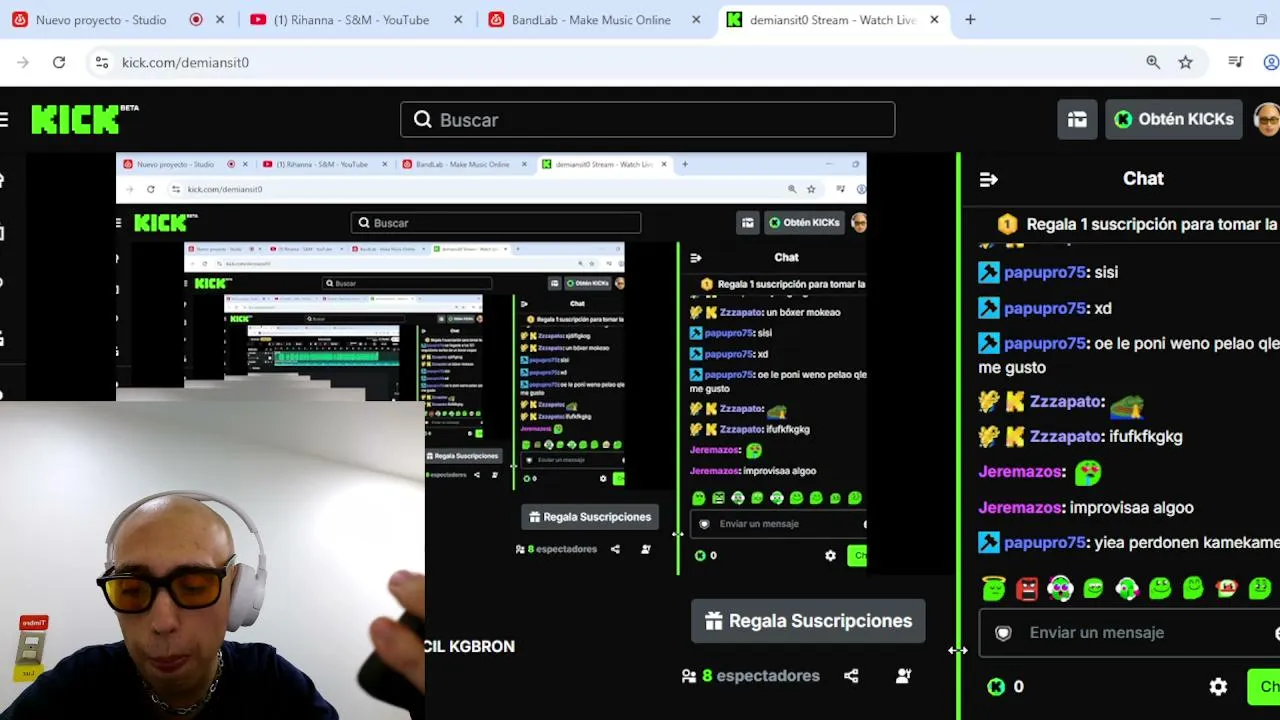Open the Kick hamburger sidebar menu
Image resolution: width=1280 pixels, height=720 pixels.
click(x=4, y=120)
